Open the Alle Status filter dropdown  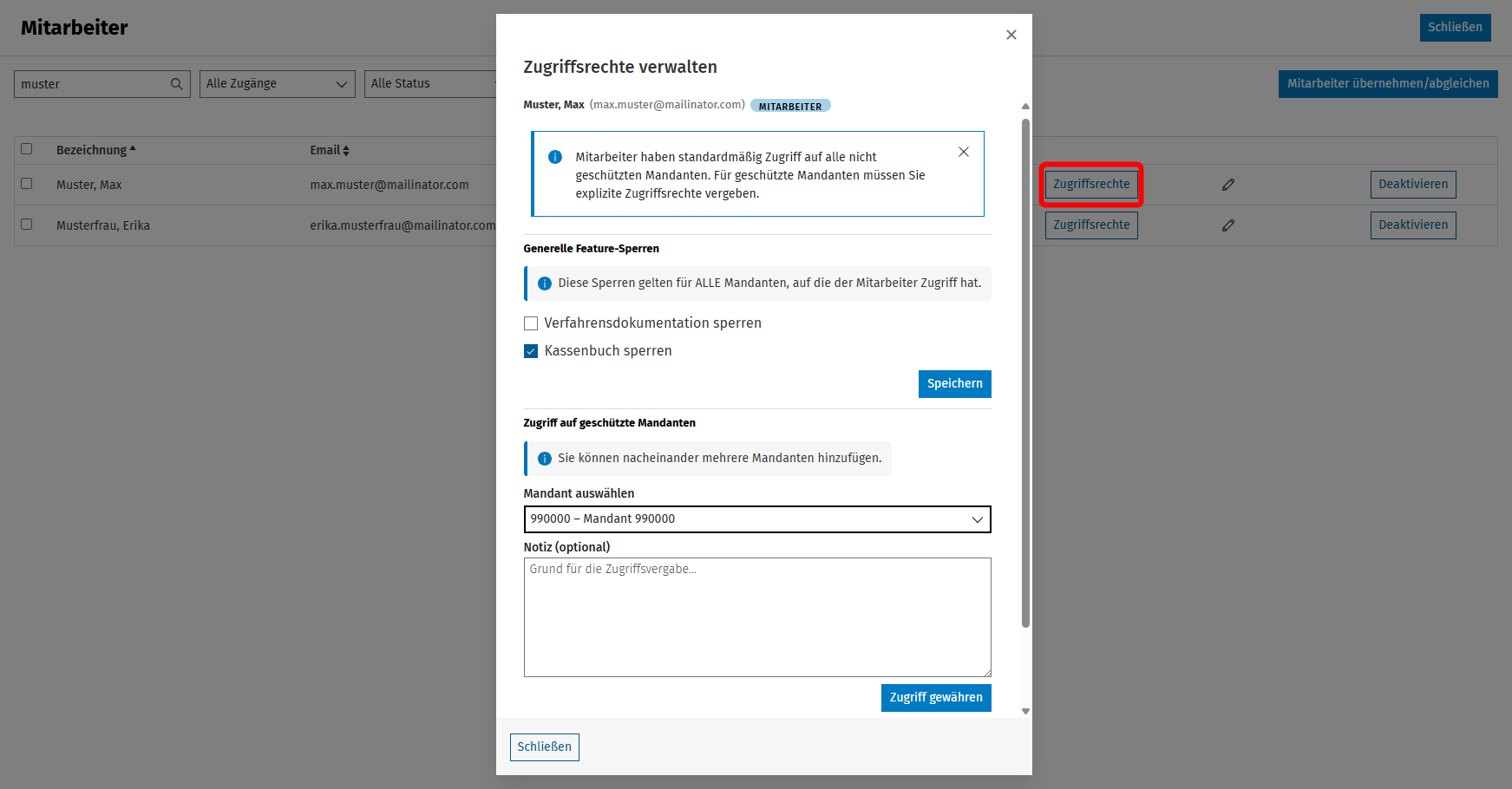coord(431,84)
